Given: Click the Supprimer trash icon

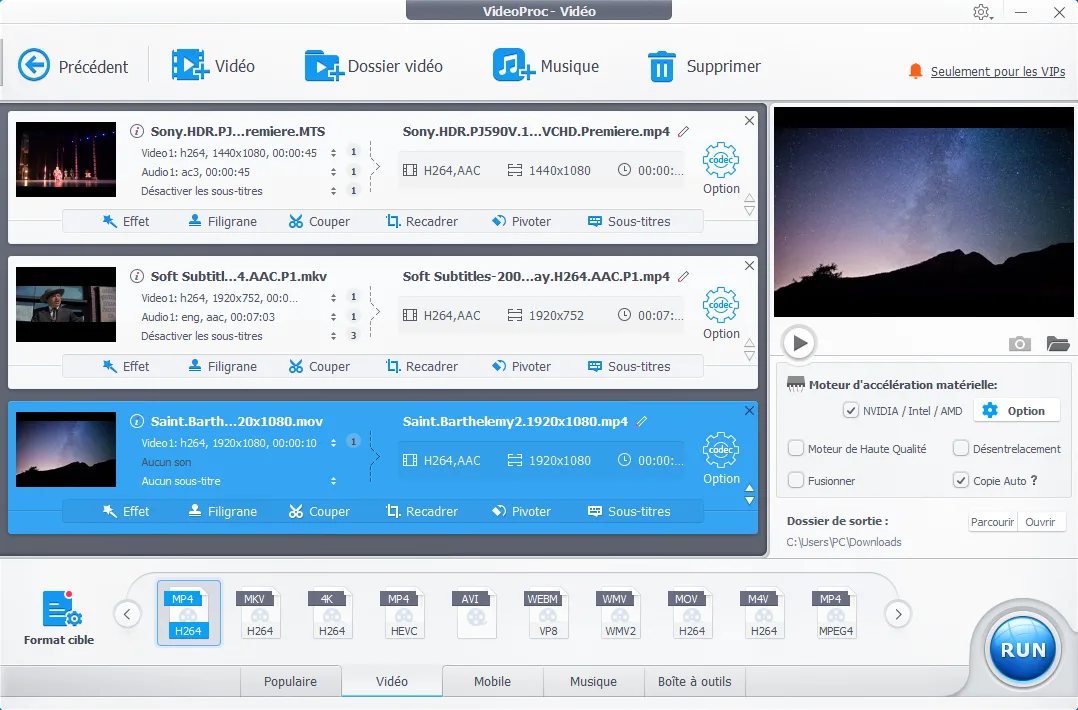Looking at the screenshot, I should point(661,67).
